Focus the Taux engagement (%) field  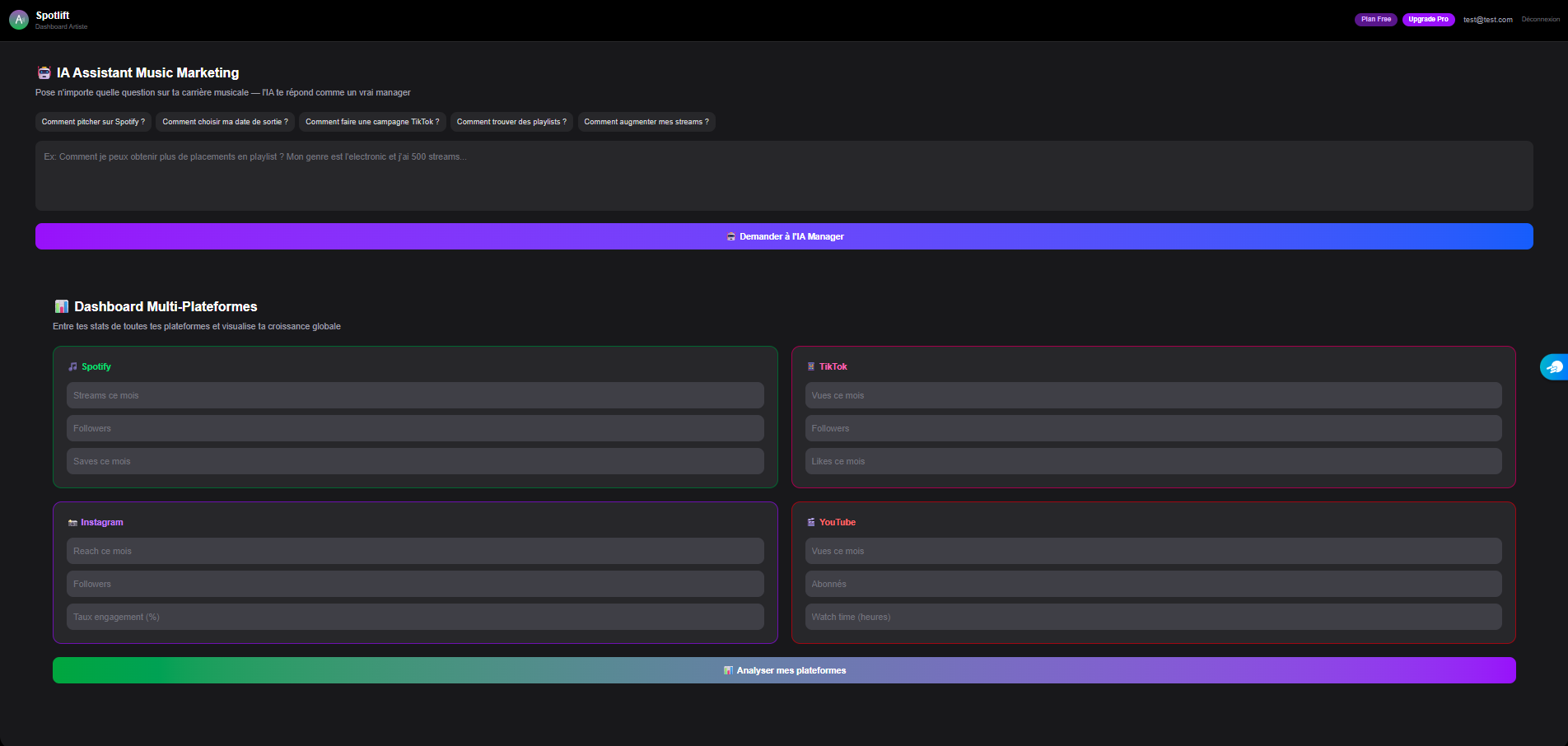[x=415, y=617]
